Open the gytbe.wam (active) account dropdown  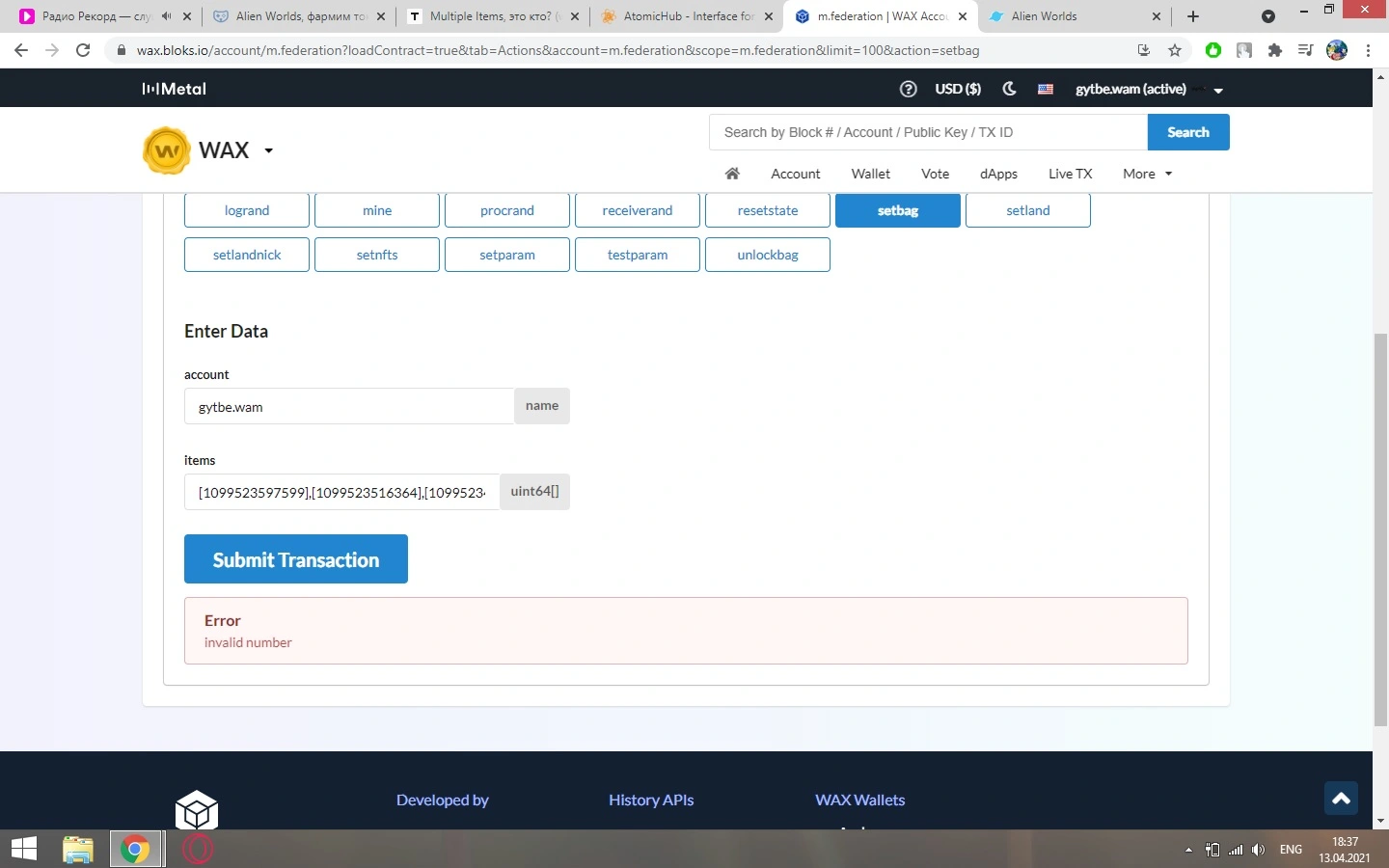coord(1150,89)
